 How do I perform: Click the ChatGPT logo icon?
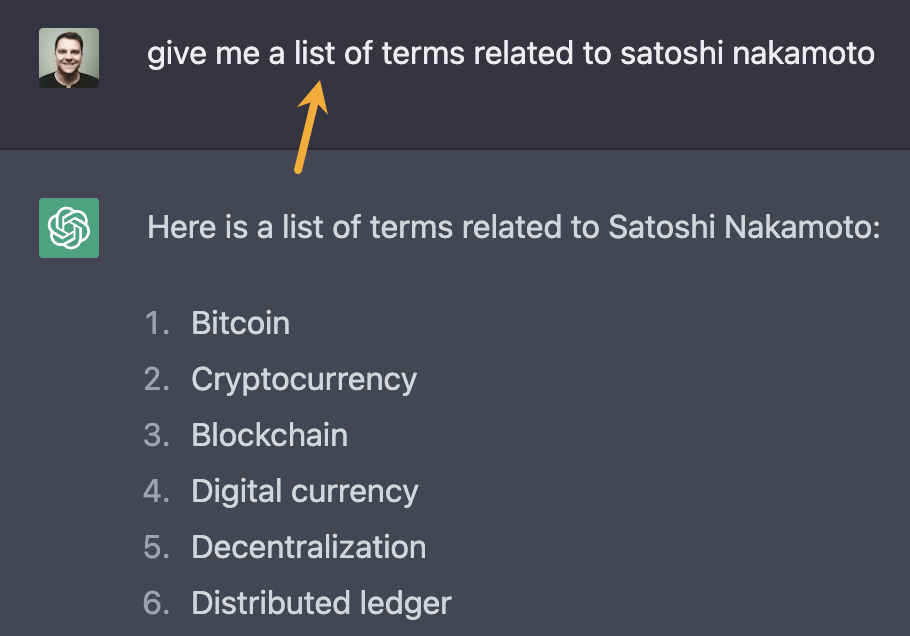[69, 228]
